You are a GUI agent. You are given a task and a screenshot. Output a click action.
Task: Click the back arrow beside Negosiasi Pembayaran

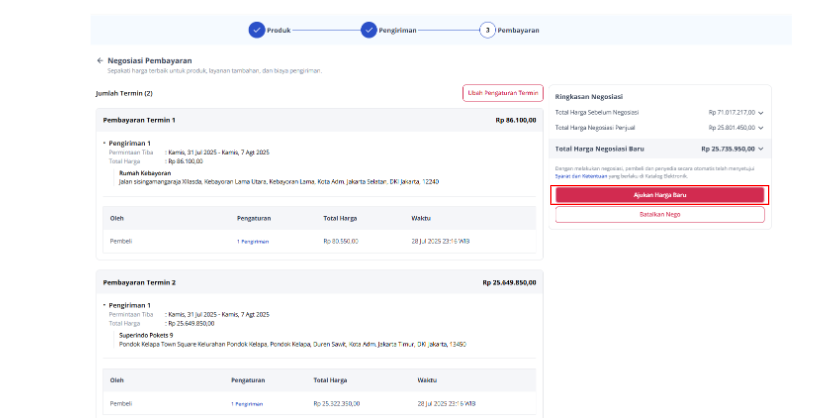click(100, 60)
